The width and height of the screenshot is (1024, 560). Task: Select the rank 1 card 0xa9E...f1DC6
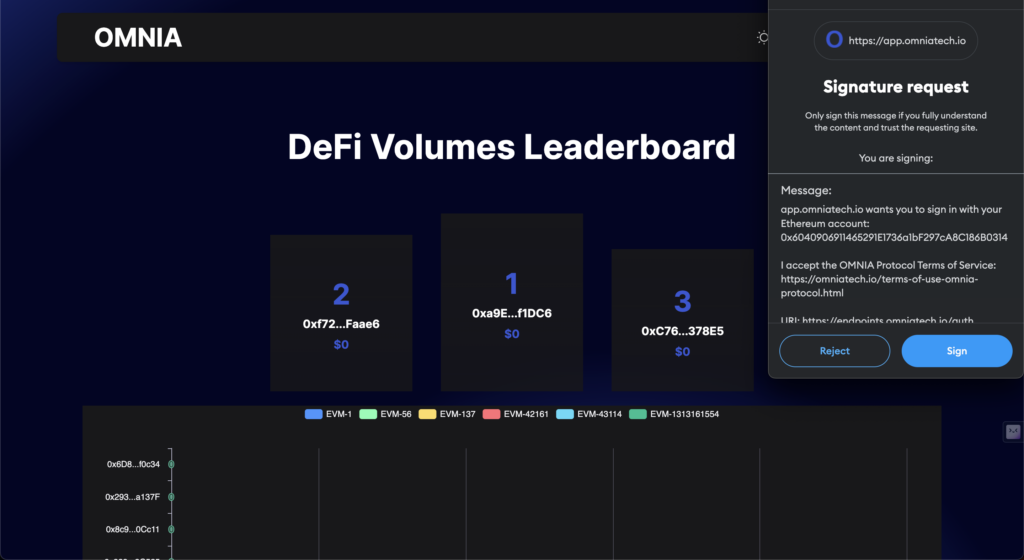pos(511,302)
